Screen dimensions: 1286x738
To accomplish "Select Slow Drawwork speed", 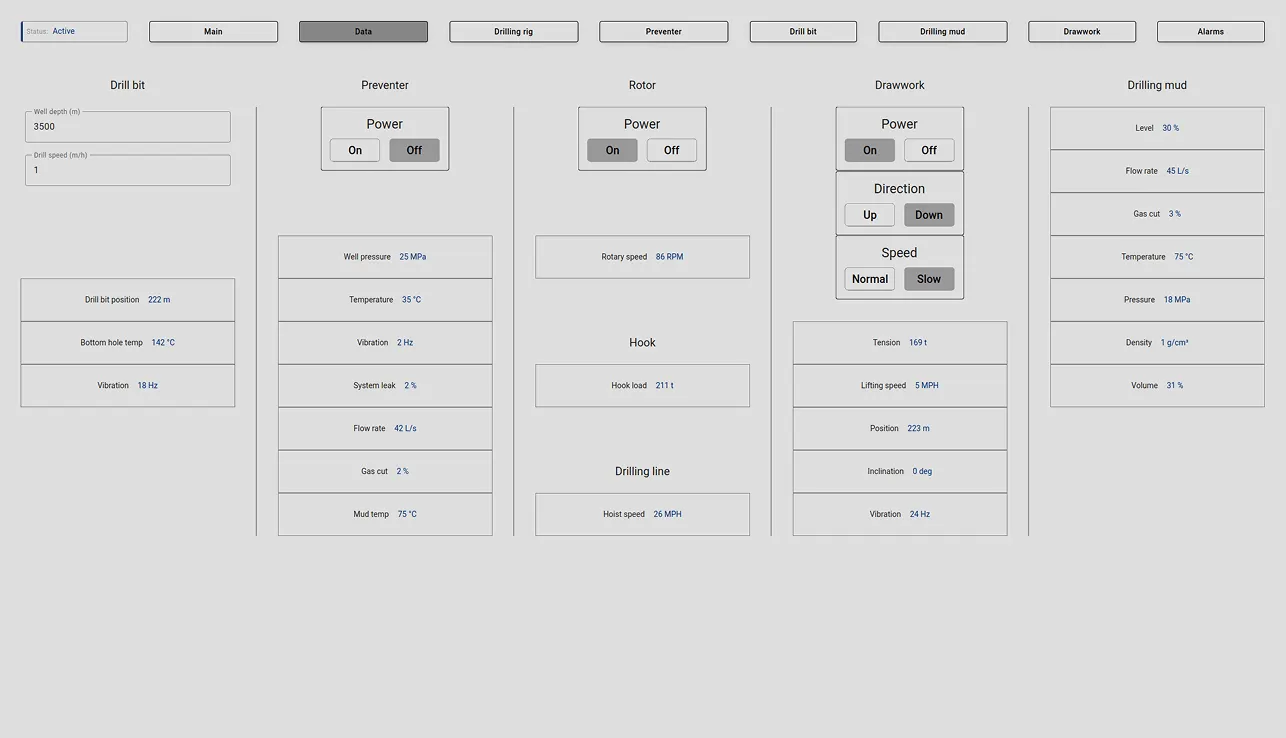I will pyautogui.click(x=928, y=279).
